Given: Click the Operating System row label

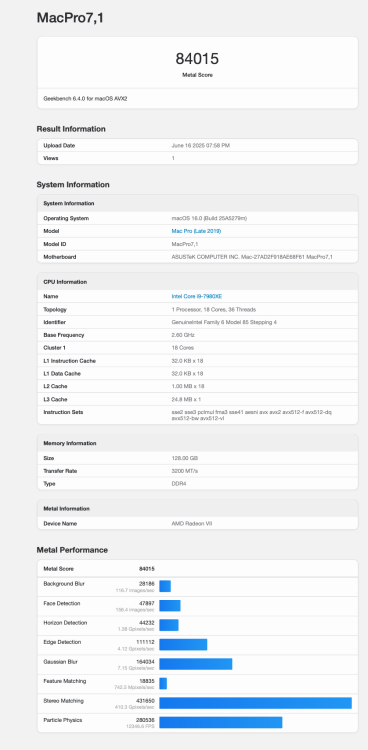Looking at the screenshot, I should (x=66, y=218).
